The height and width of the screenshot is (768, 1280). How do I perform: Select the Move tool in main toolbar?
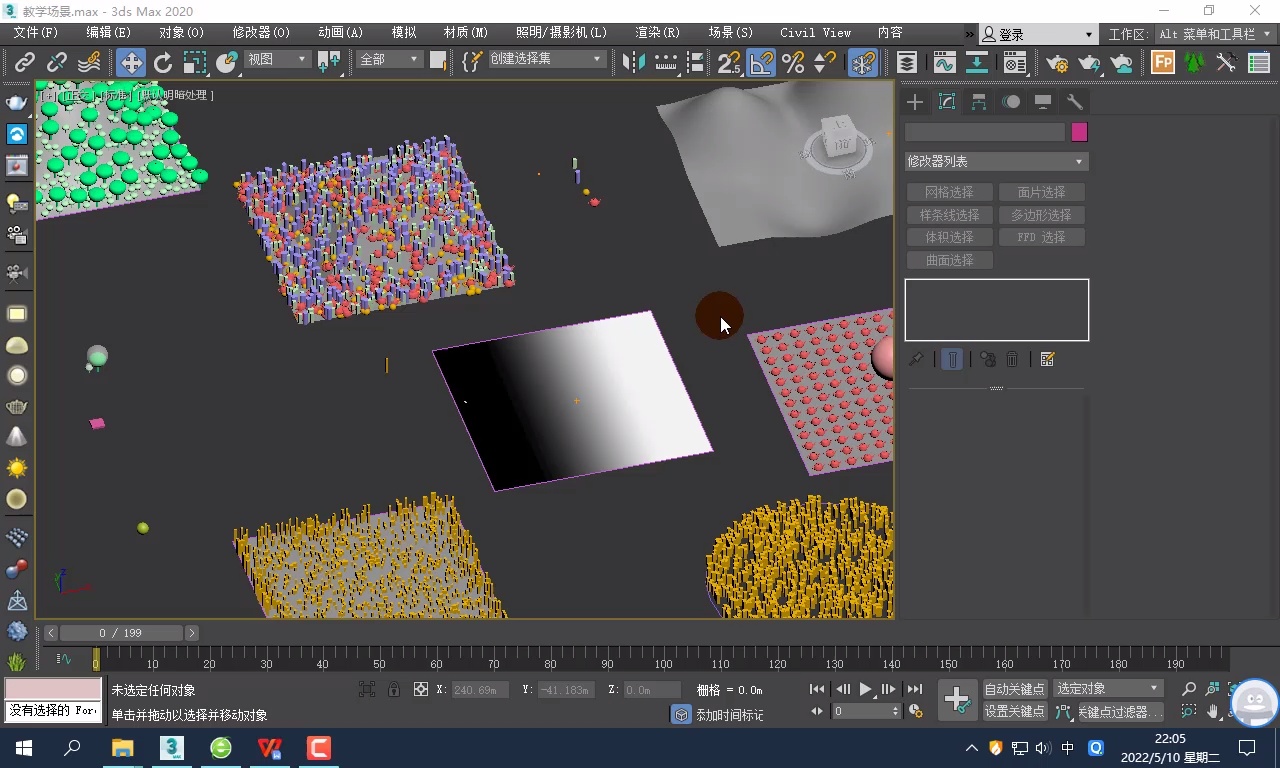click(x=131, y=63)
